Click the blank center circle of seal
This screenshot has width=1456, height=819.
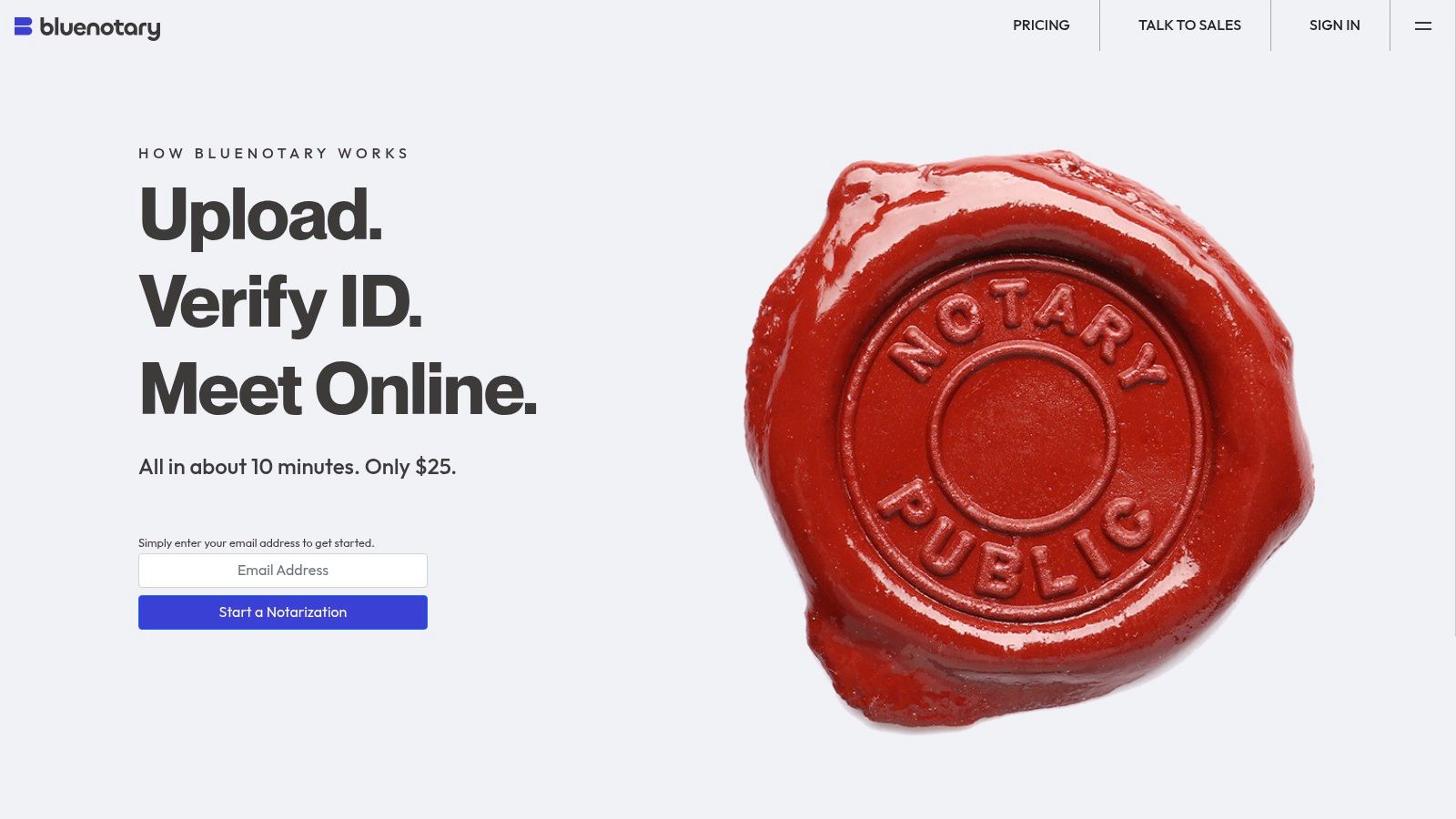pyautogui.click(x=1023, y=439)
